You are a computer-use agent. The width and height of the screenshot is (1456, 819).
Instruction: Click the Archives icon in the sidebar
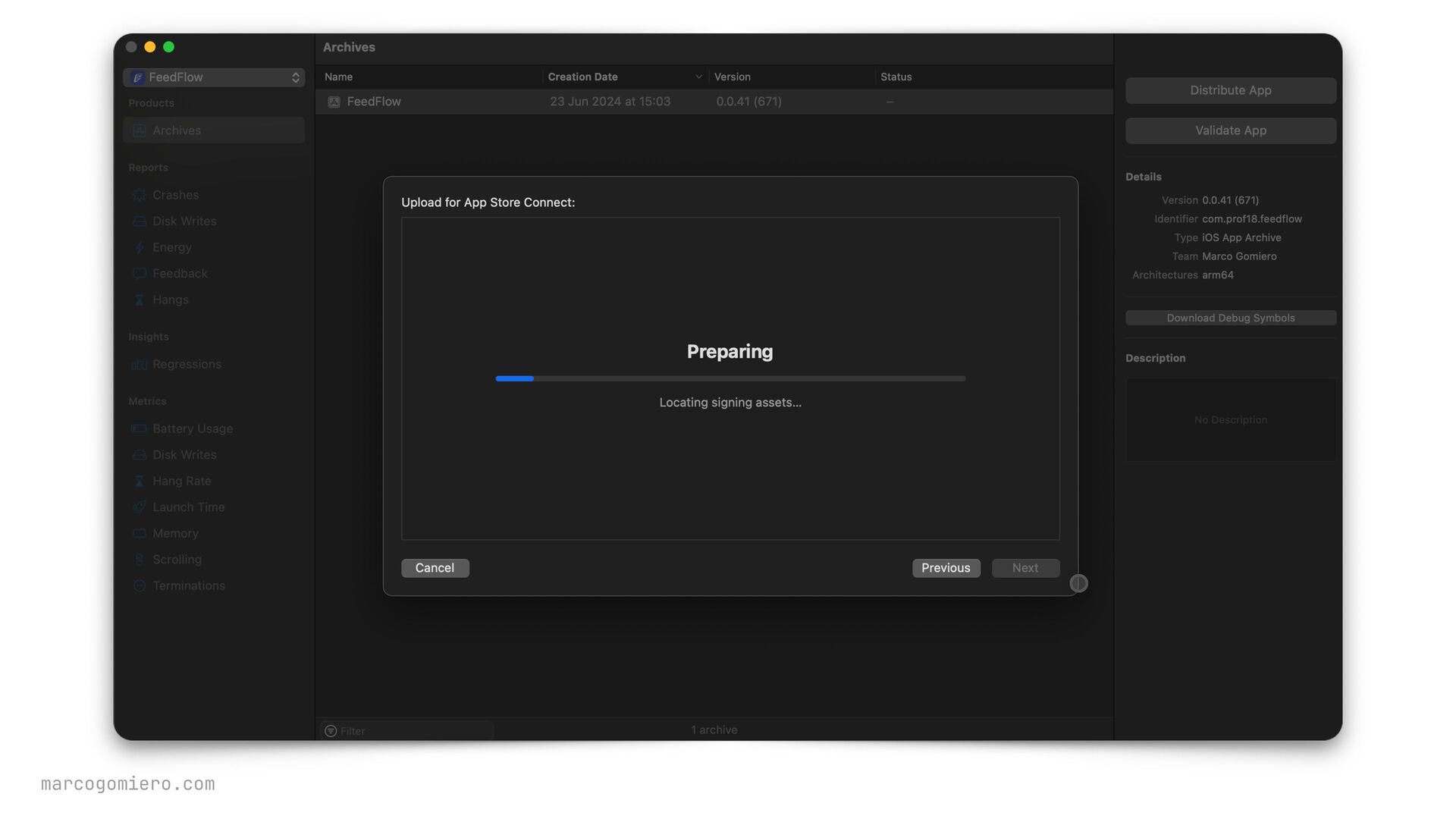(x=140, y=130)
